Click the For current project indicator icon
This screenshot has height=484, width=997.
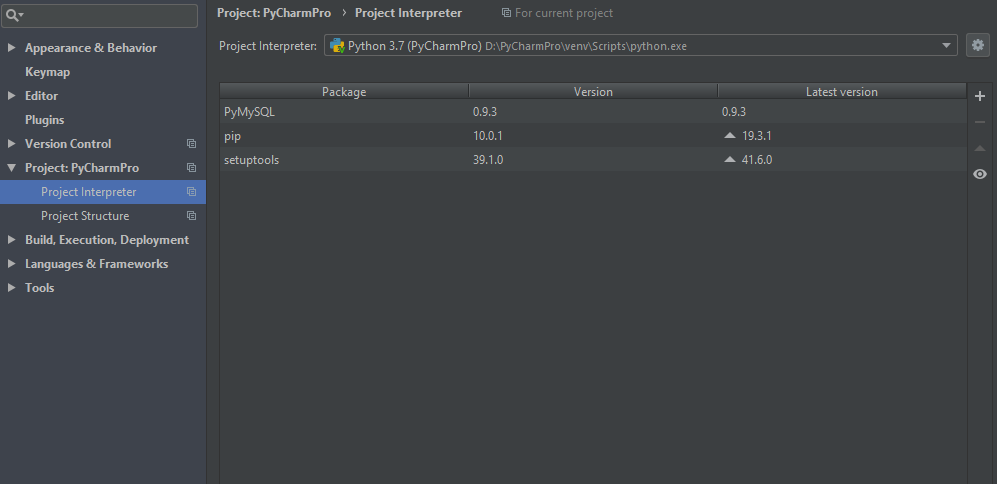tap(506, 13)
